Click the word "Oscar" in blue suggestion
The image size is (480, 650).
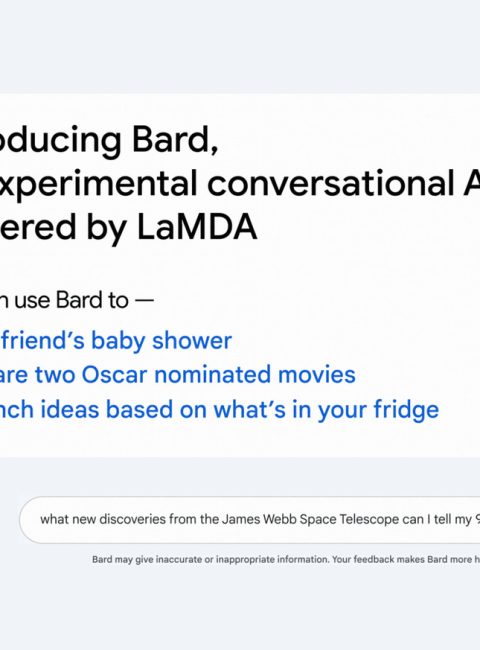pyautogui.click(x=114, y=375)
